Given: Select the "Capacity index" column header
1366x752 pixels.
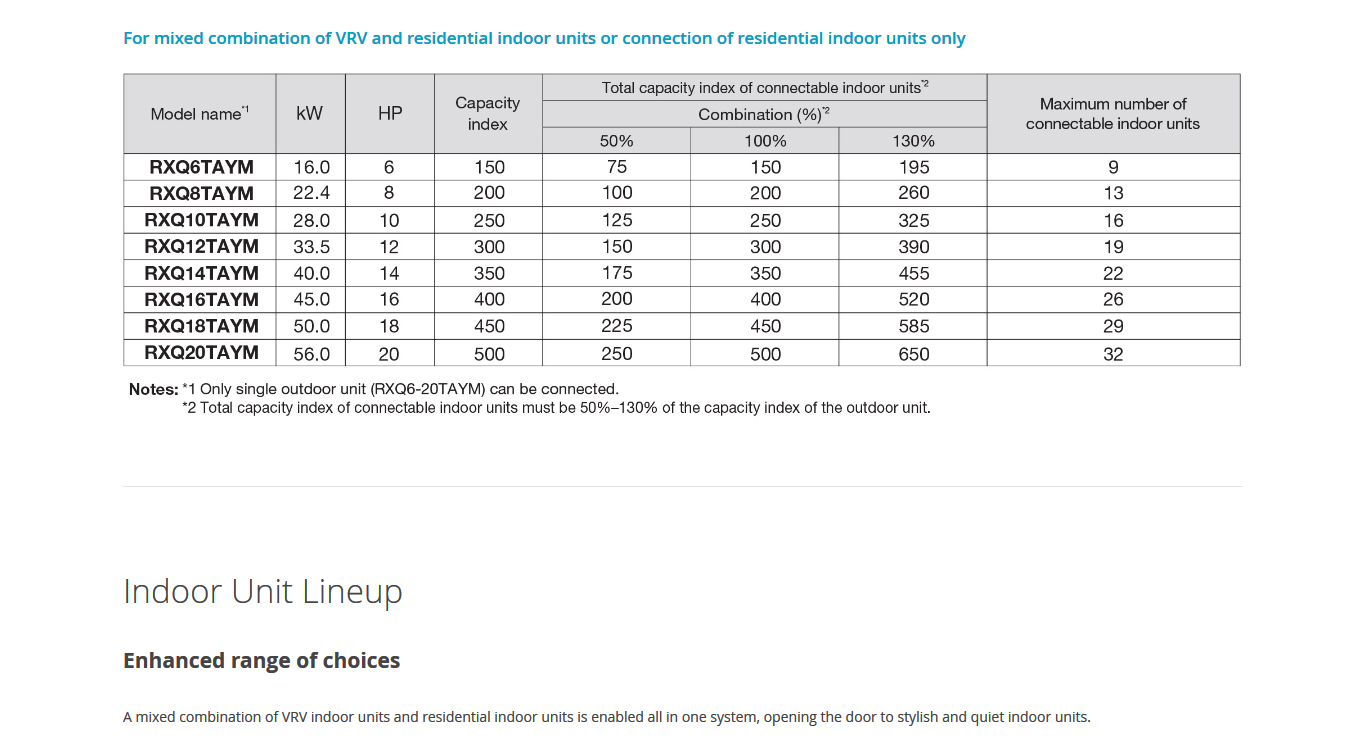Looking at the screenshot, I should point(488,114).
